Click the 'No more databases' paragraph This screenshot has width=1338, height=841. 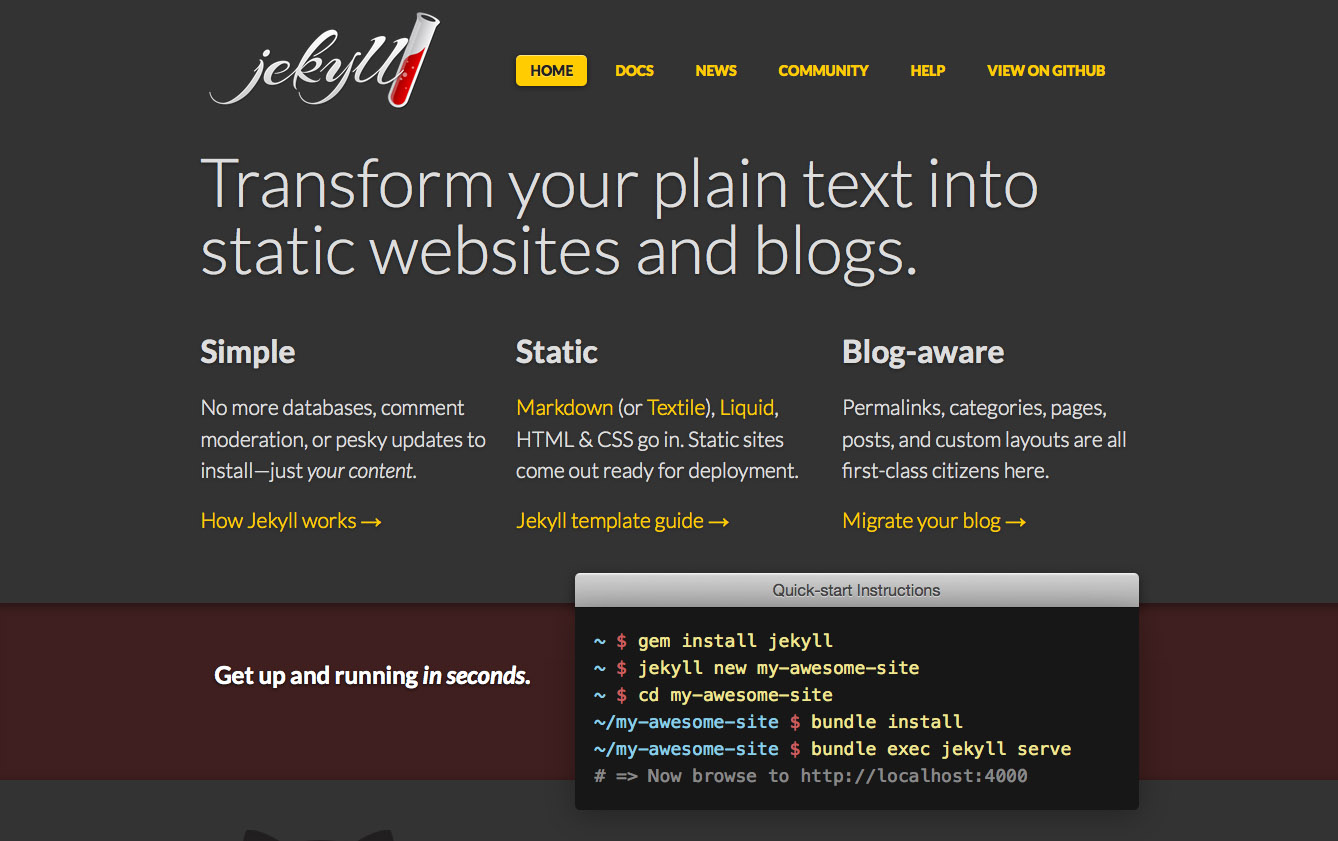(x=343, y=439)
